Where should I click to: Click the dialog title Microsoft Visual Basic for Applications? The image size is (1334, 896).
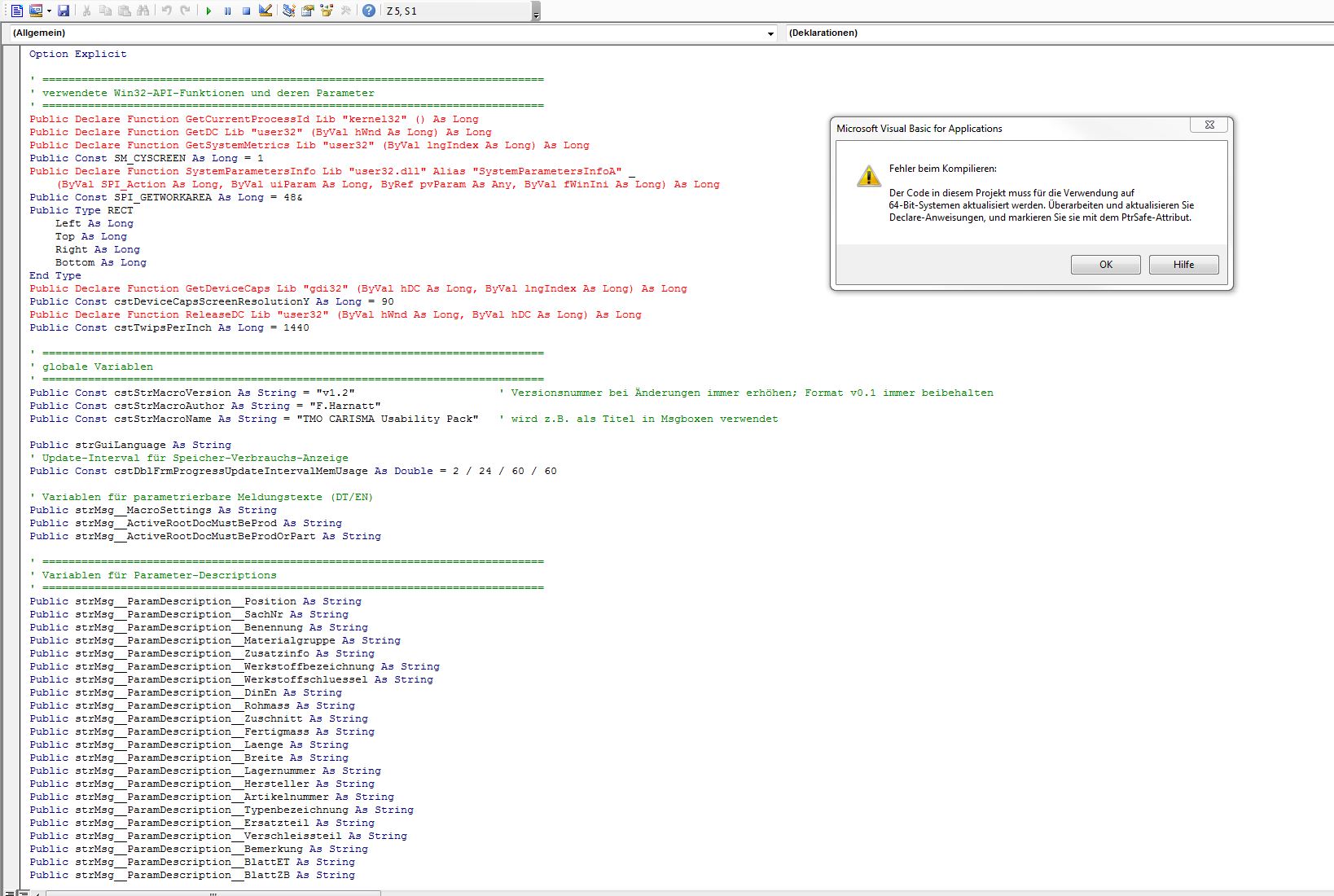click(919, 129)
